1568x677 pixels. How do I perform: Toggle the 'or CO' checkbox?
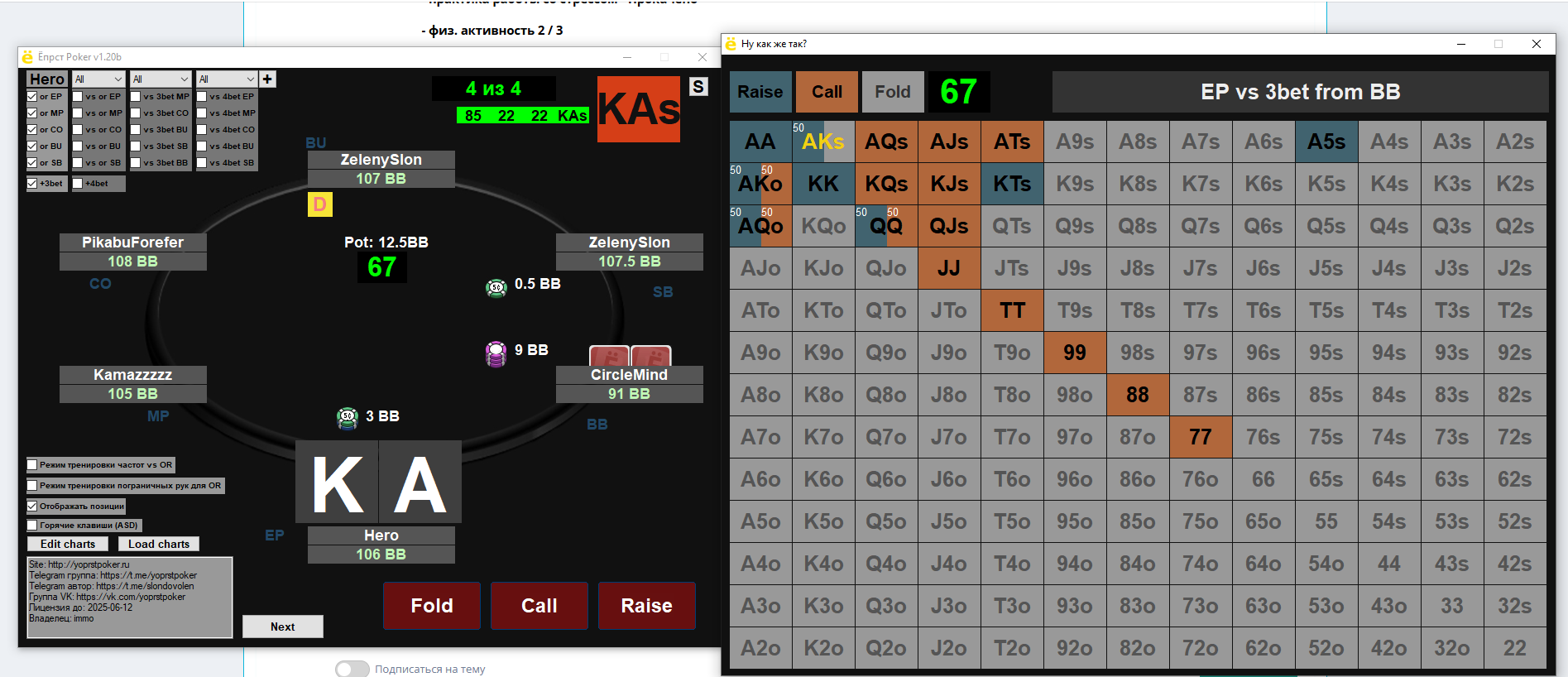click(x=32, y=130)
